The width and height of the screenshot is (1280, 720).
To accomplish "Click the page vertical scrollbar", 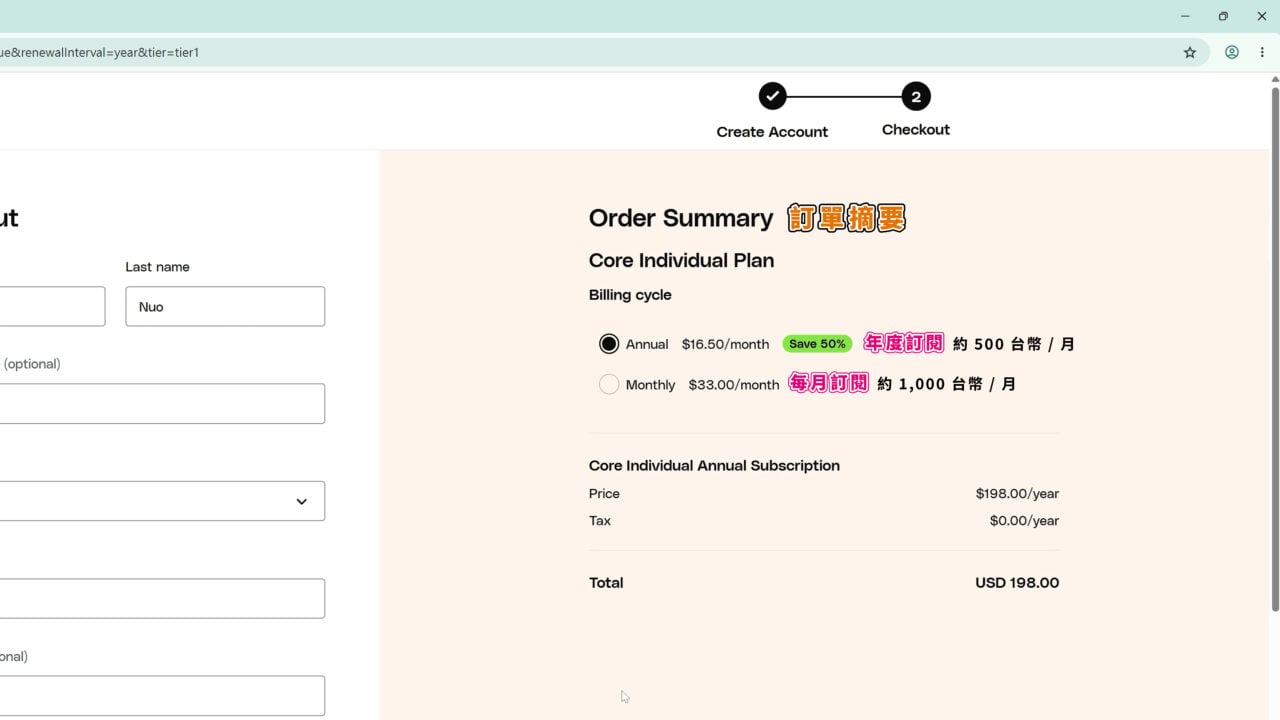I will [1275, 350].
